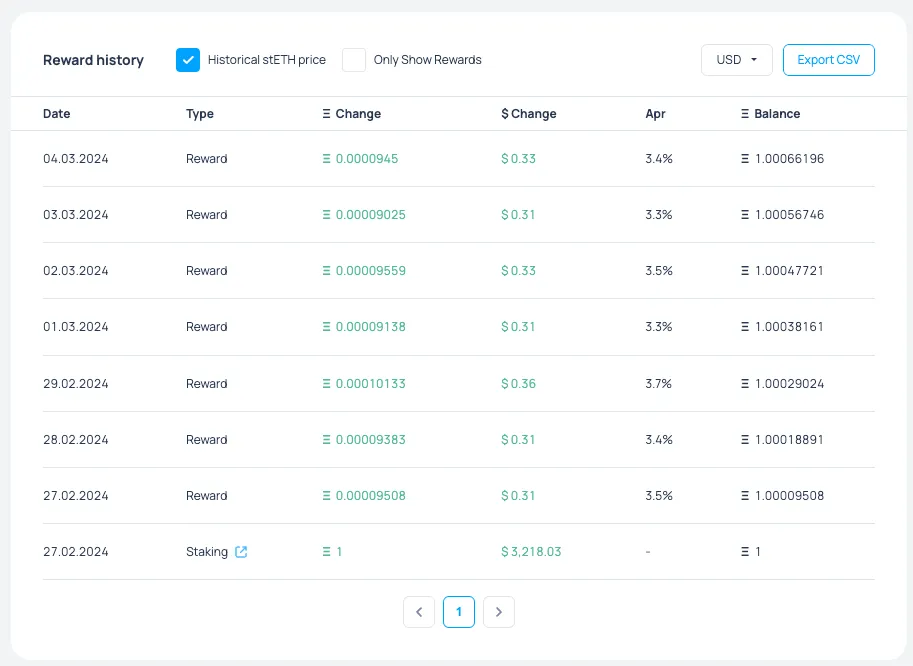
Task: Click the $3,218.03 staking change value
Action: pos(531,552)
